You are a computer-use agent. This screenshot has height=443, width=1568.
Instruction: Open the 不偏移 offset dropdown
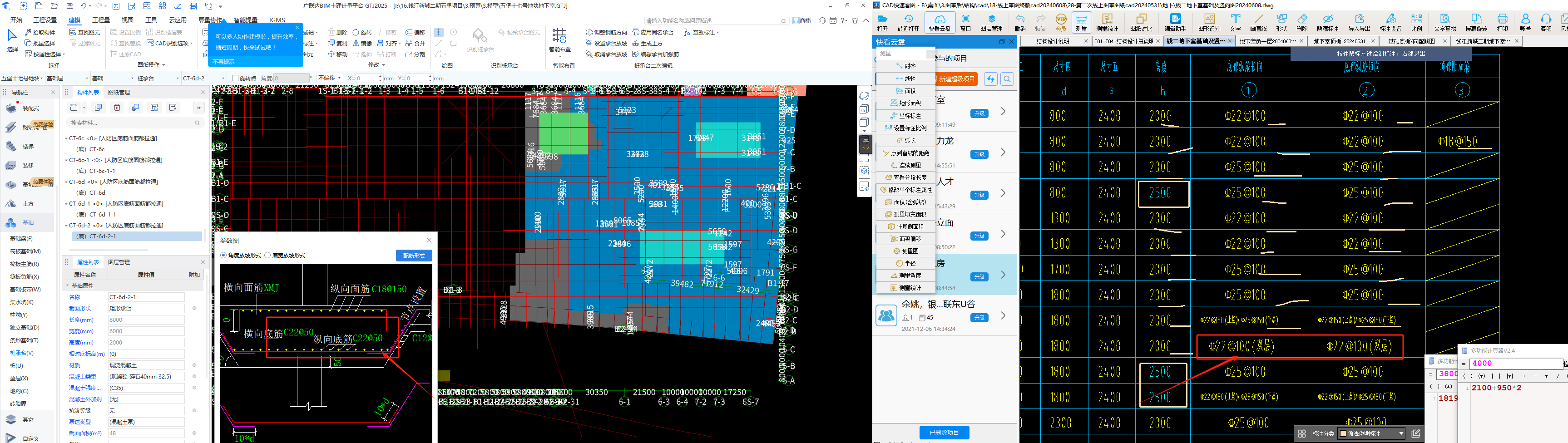329,78
